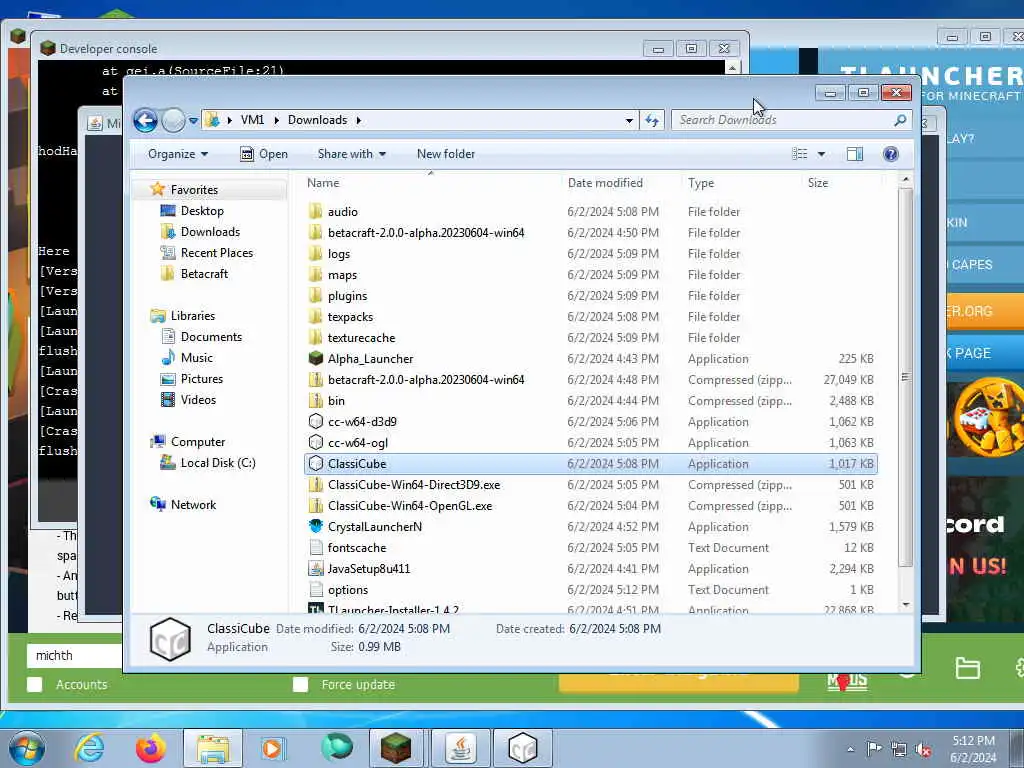Select ClassiCube-Win64-Direct3D9.exe zip icon

point(315,485)
